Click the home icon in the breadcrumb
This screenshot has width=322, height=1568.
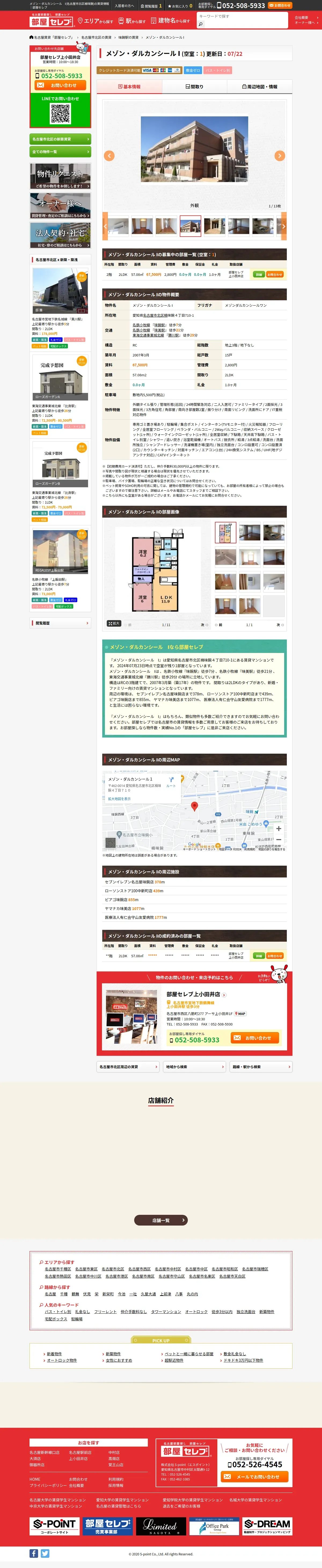click(x=32, y=37)
